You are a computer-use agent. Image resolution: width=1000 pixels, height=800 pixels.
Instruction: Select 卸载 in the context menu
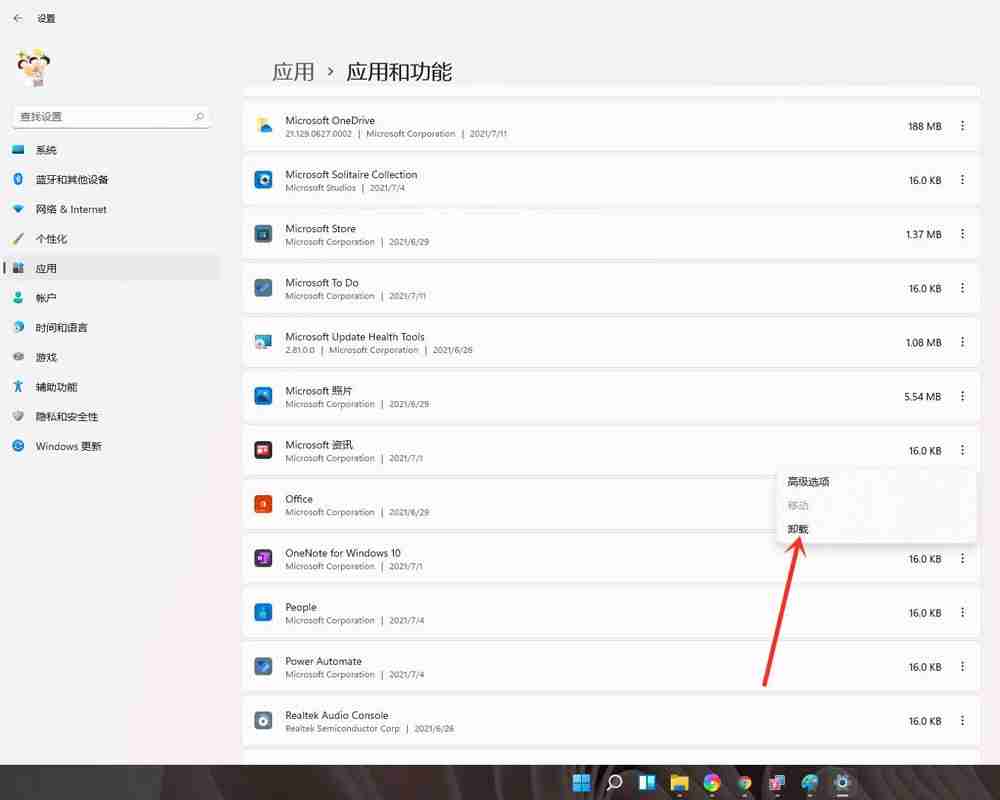click(x=798, y=529)
